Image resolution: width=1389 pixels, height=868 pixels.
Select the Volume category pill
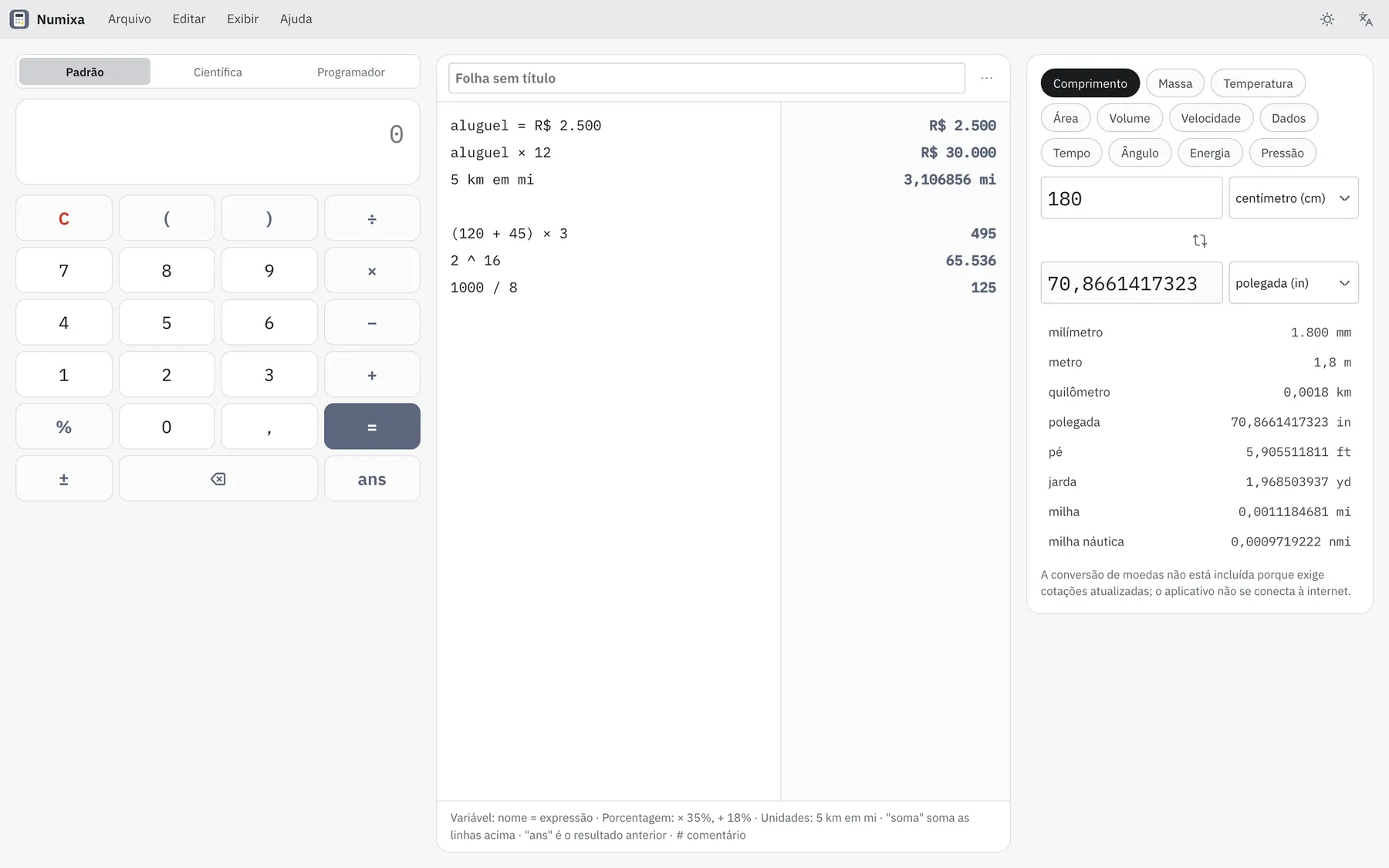coord(1130,118)
